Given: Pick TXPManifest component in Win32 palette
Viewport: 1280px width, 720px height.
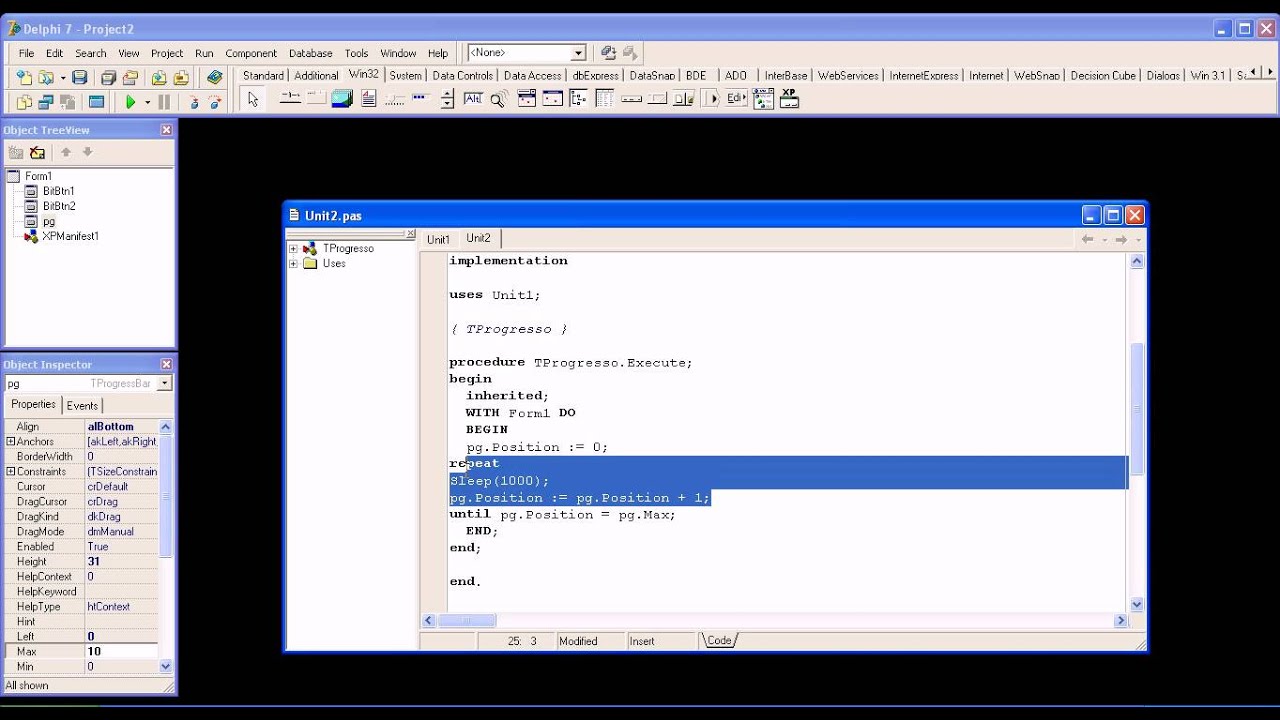Looking at the screenshot, I should [789, 98].
